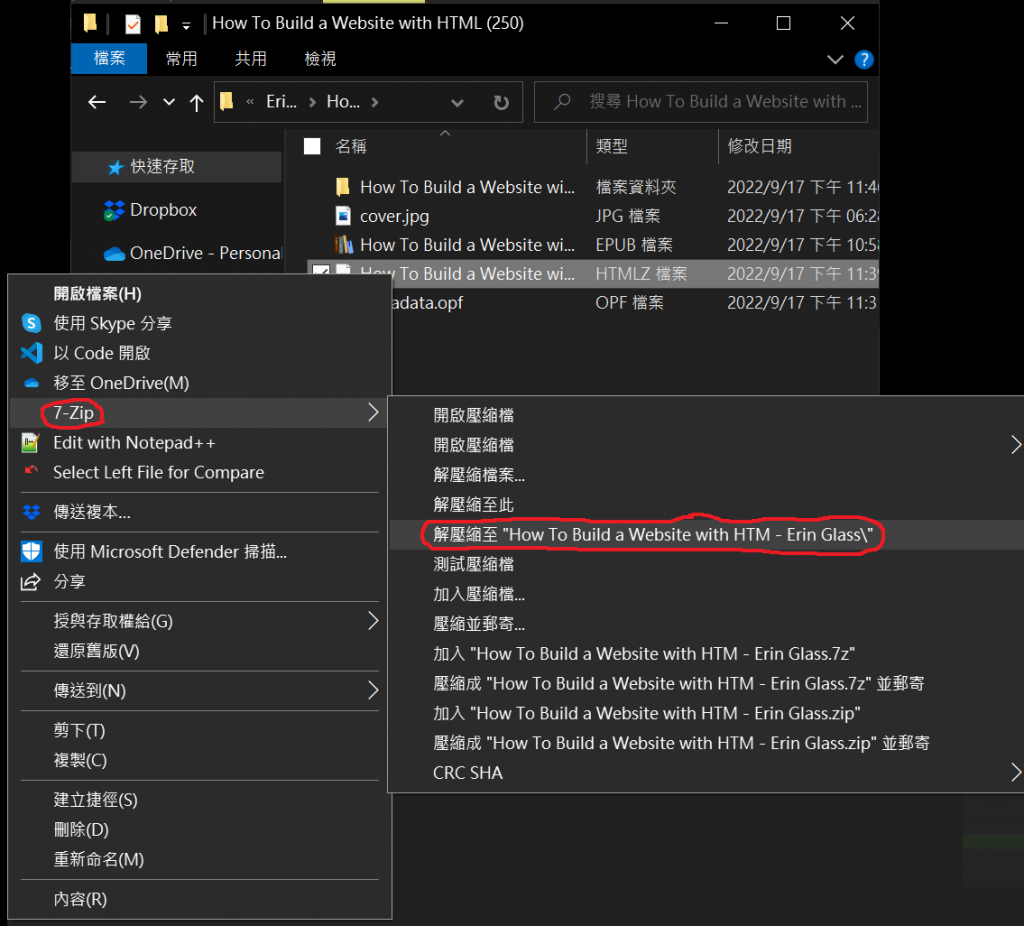Click the share icon beside 分享

[31, 581]
